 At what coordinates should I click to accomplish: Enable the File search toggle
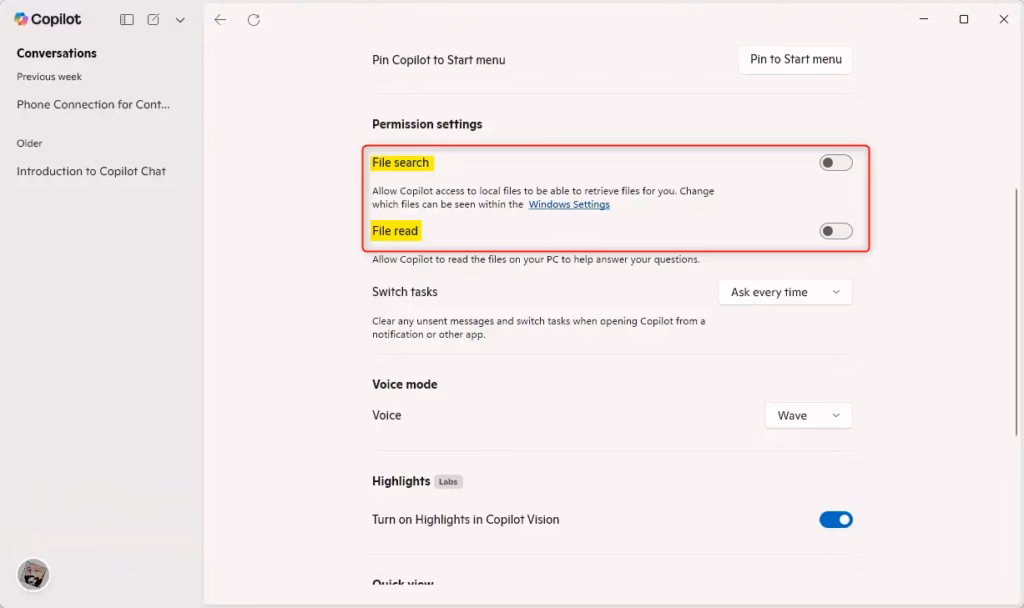(x=836, y=163)
